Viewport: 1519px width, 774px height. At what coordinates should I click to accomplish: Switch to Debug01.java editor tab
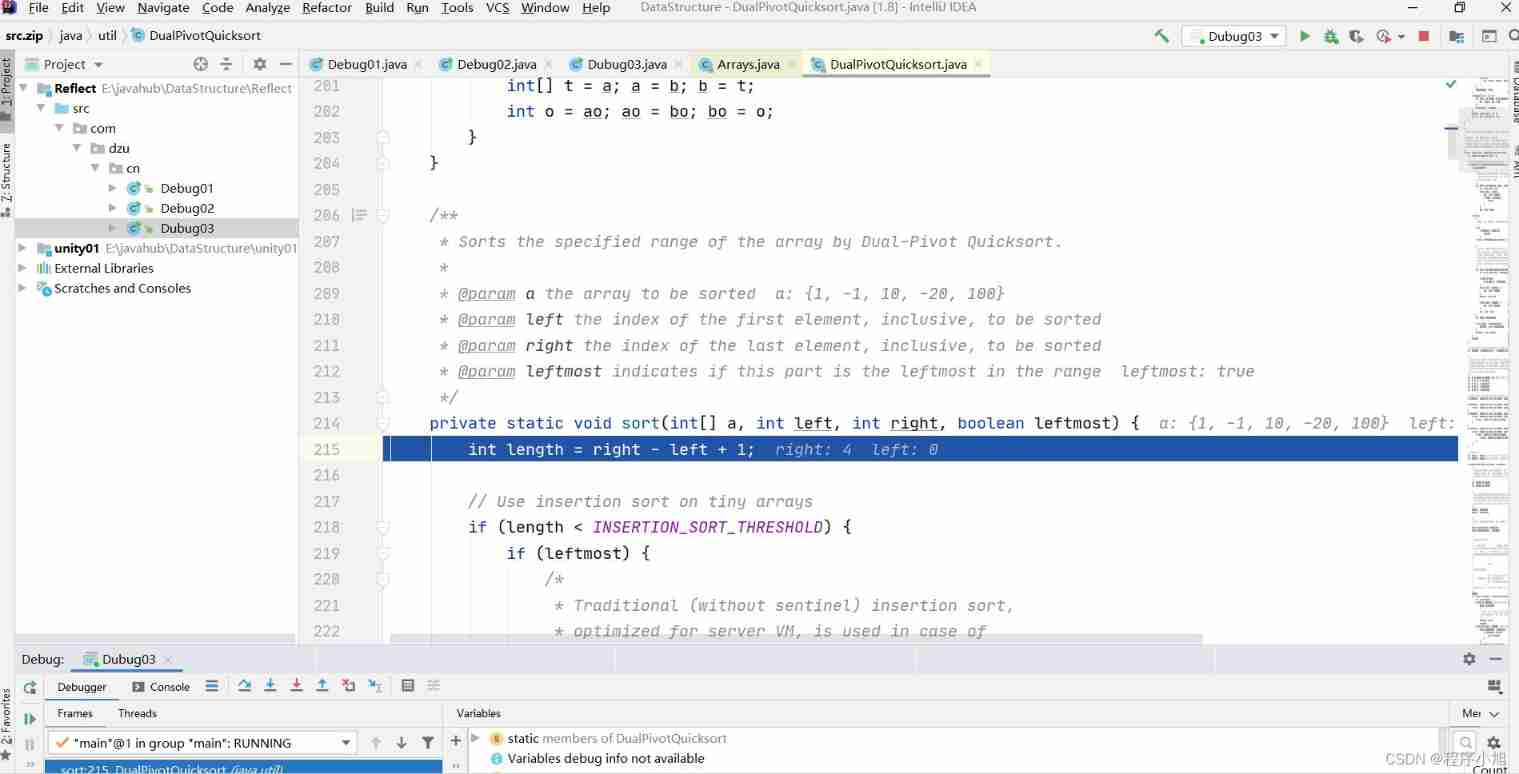coord(367,64)
